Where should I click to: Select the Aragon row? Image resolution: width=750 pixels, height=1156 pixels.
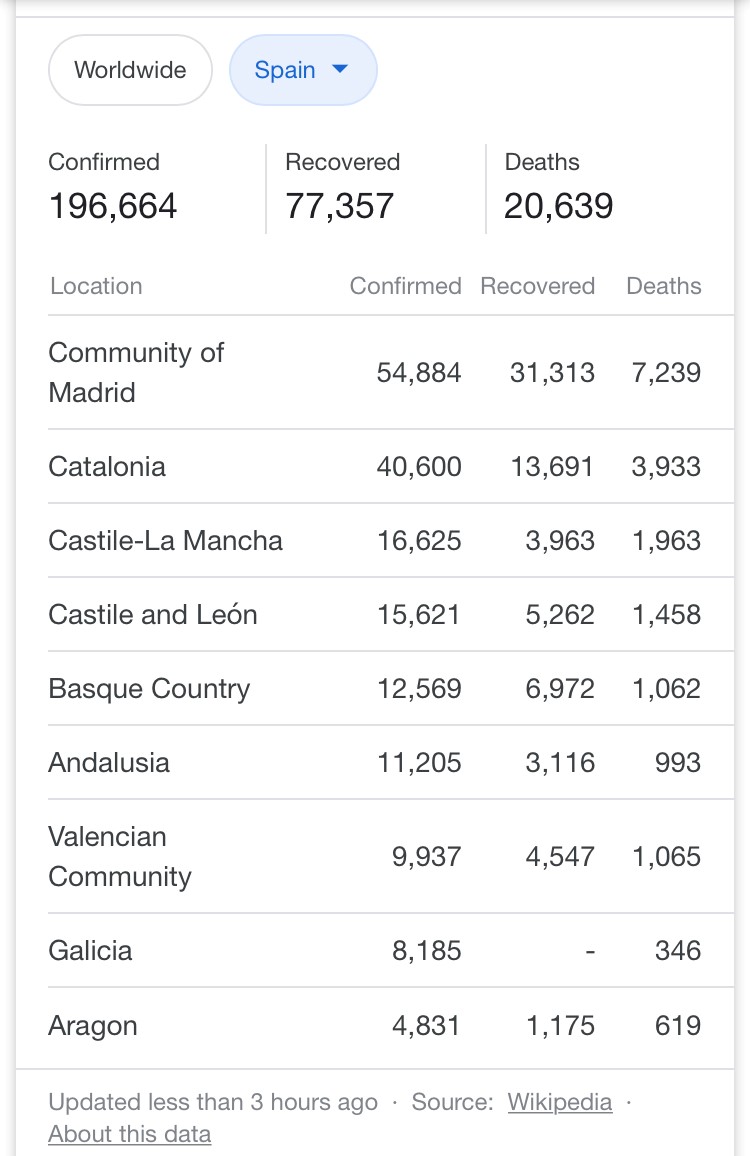[x=391, y=1026]
